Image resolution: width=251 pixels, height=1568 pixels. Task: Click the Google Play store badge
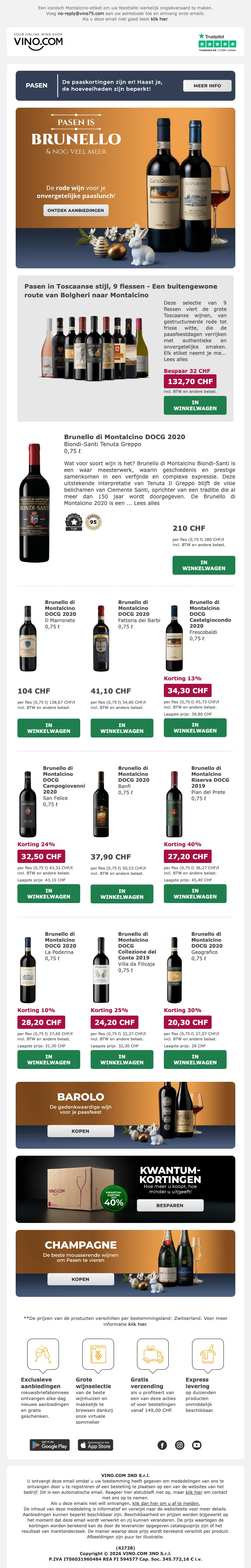50,1445
